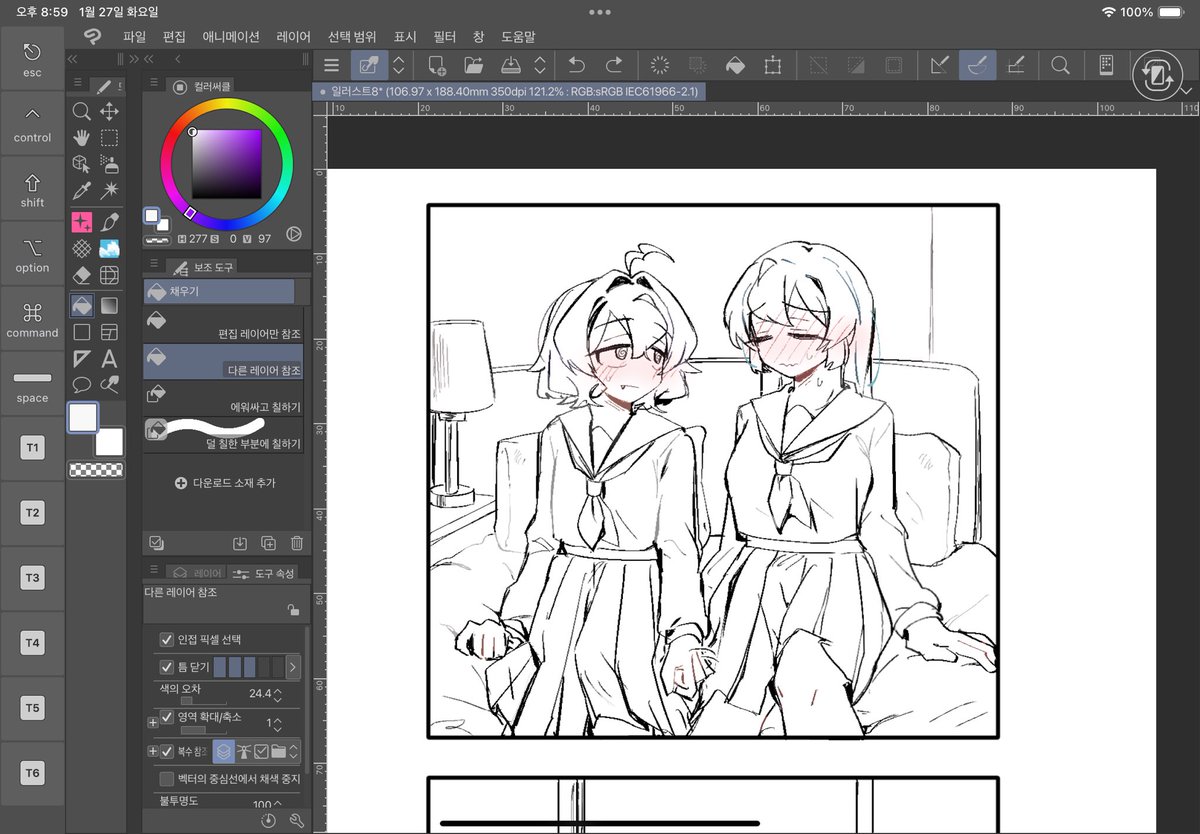Select the Move layer tool

pos(109,111)
